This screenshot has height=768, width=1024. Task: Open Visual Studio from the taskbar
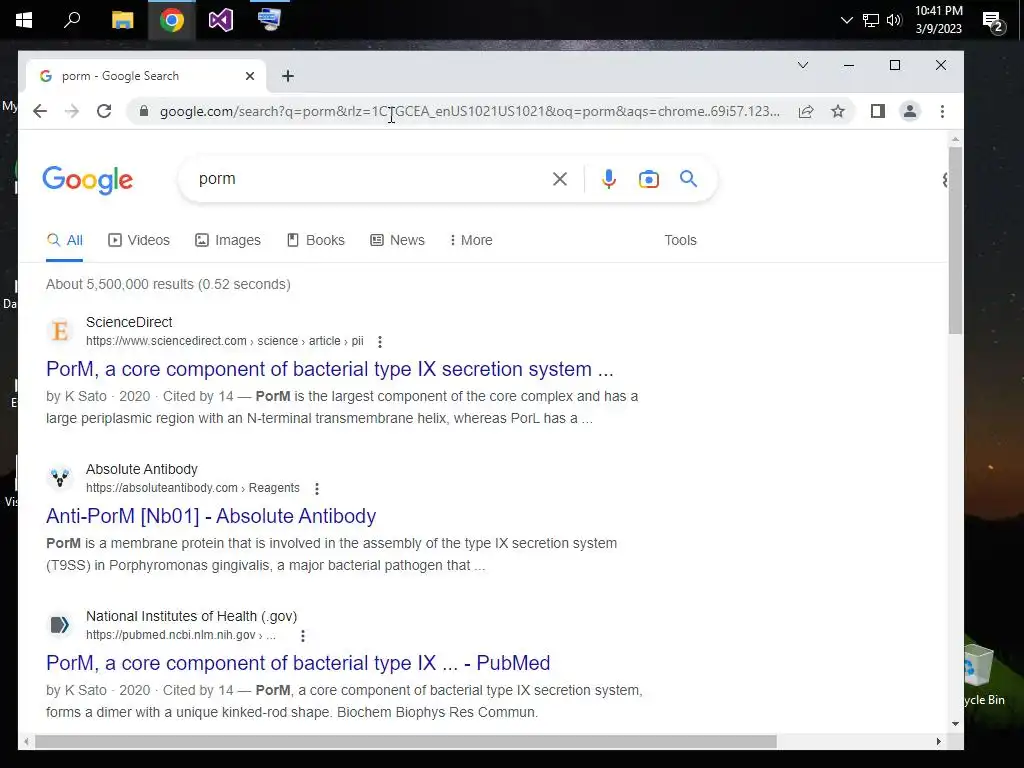point(221,20)
